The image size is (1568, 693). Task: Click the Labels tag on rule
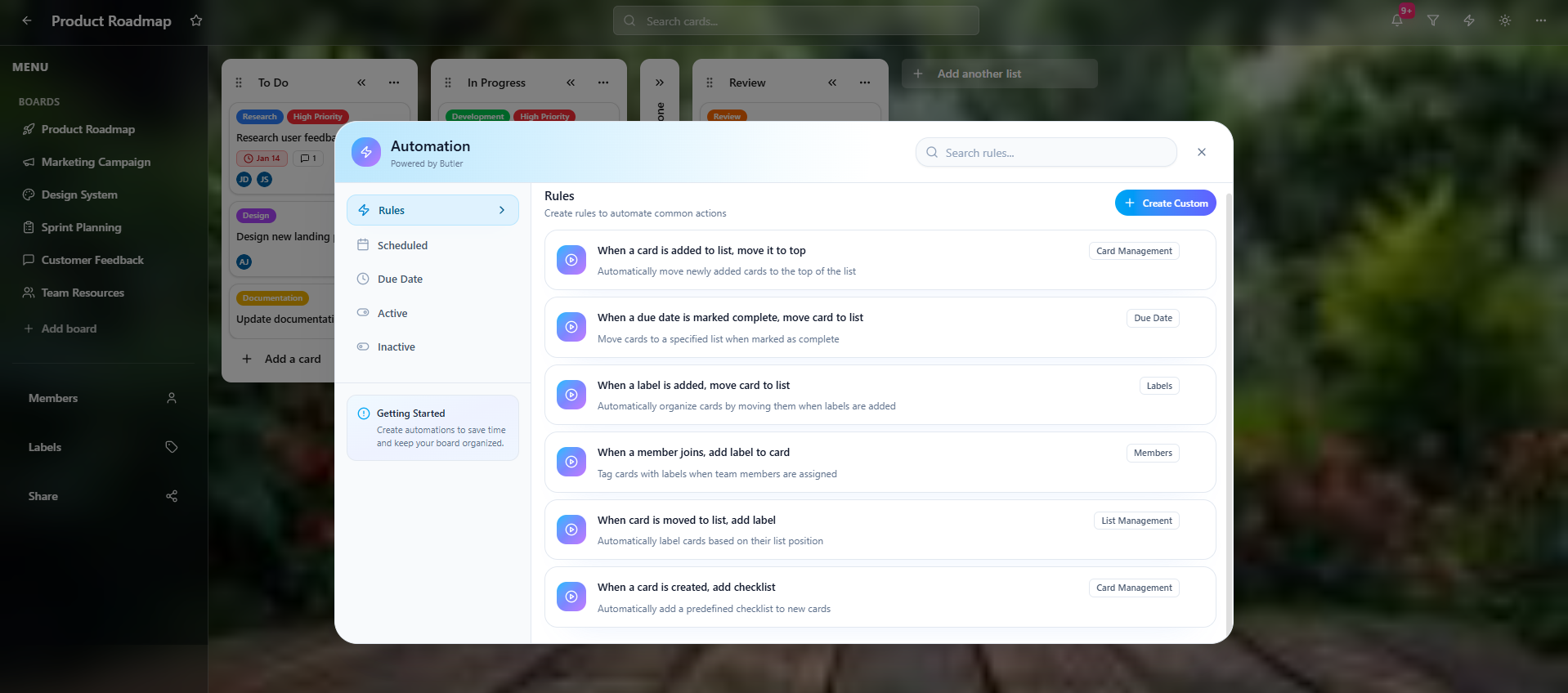coord(1159,386)
